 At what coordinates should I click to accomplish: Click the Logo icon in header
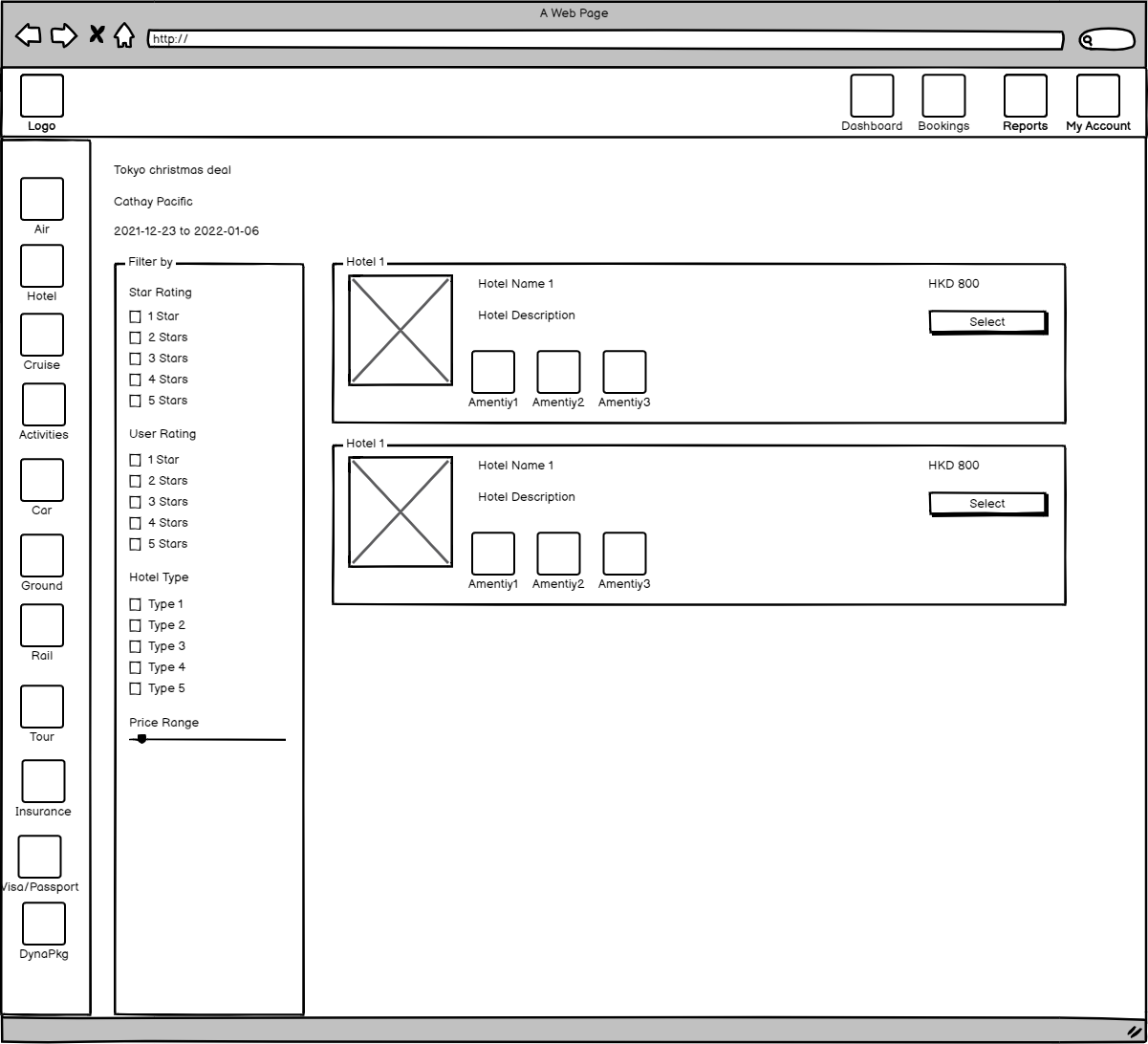[42, 97]
